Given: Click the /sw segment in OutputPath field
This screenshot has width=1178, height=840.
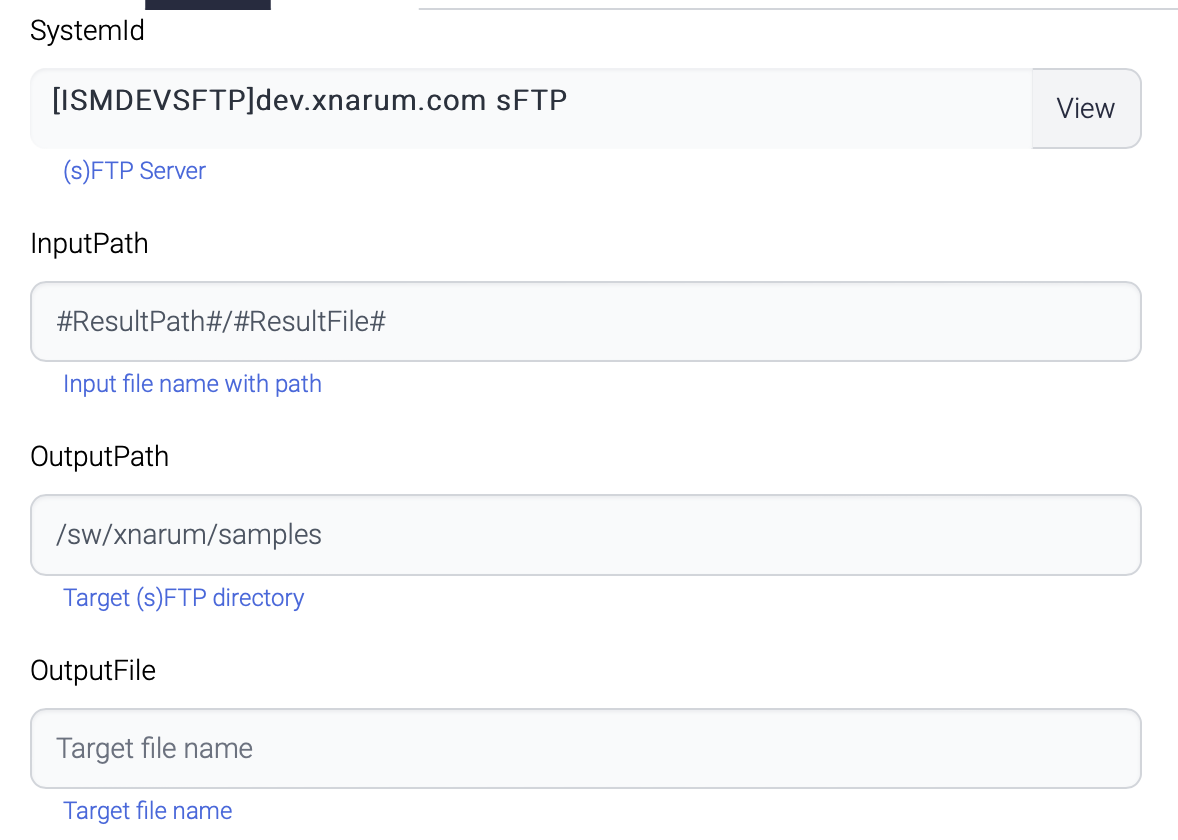Looking at the screenshot, I should pos(81,535).
